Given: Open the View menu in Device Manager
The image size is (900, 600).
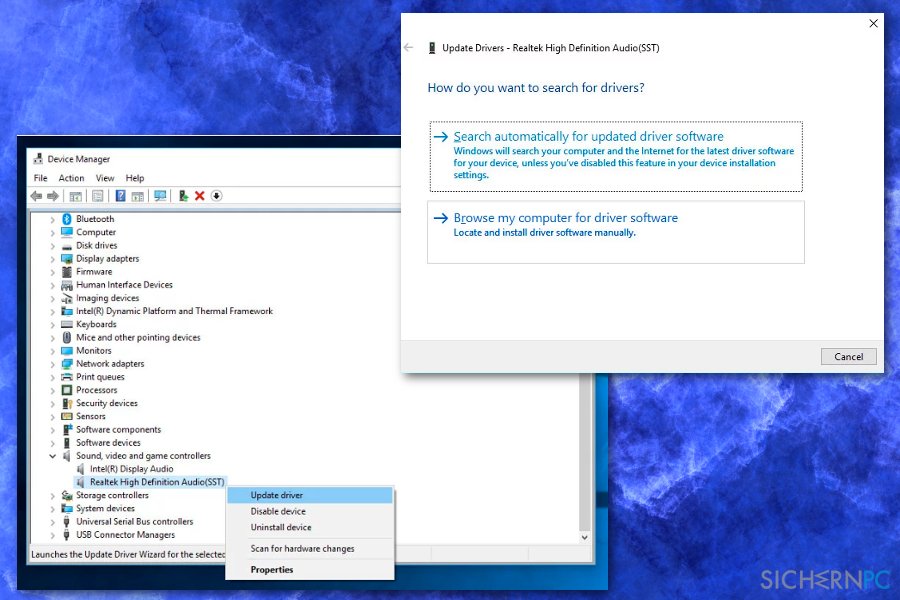Looking at the screenshot, I should pyautogui.click(x=105, y=178).
